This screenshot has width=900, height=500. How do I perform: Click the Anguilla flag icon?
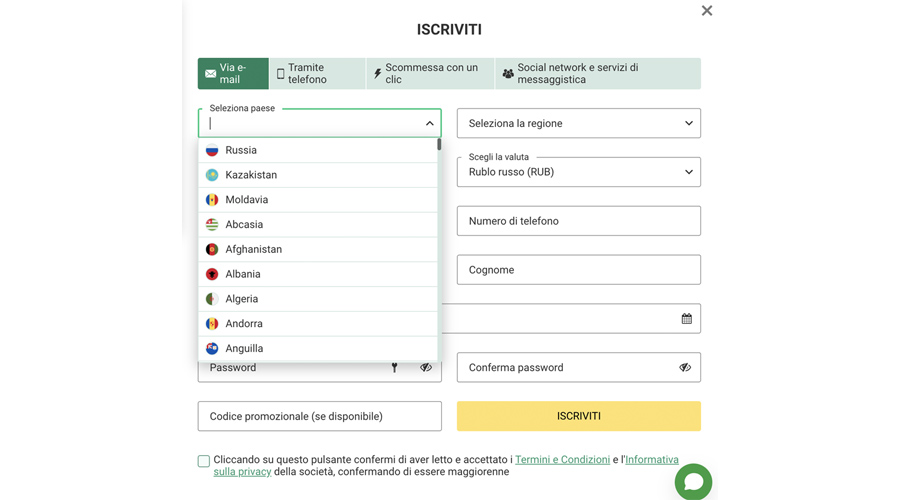212,348
